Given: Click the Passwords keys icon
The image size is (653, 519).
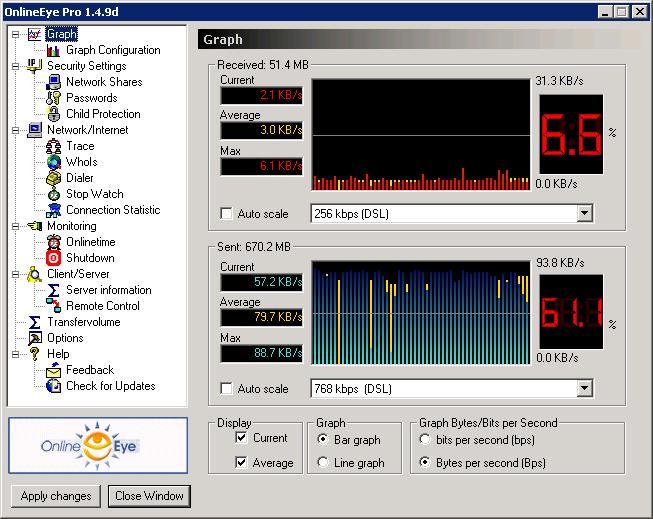Looking at the screenshot, I should [x=53, y=98].
